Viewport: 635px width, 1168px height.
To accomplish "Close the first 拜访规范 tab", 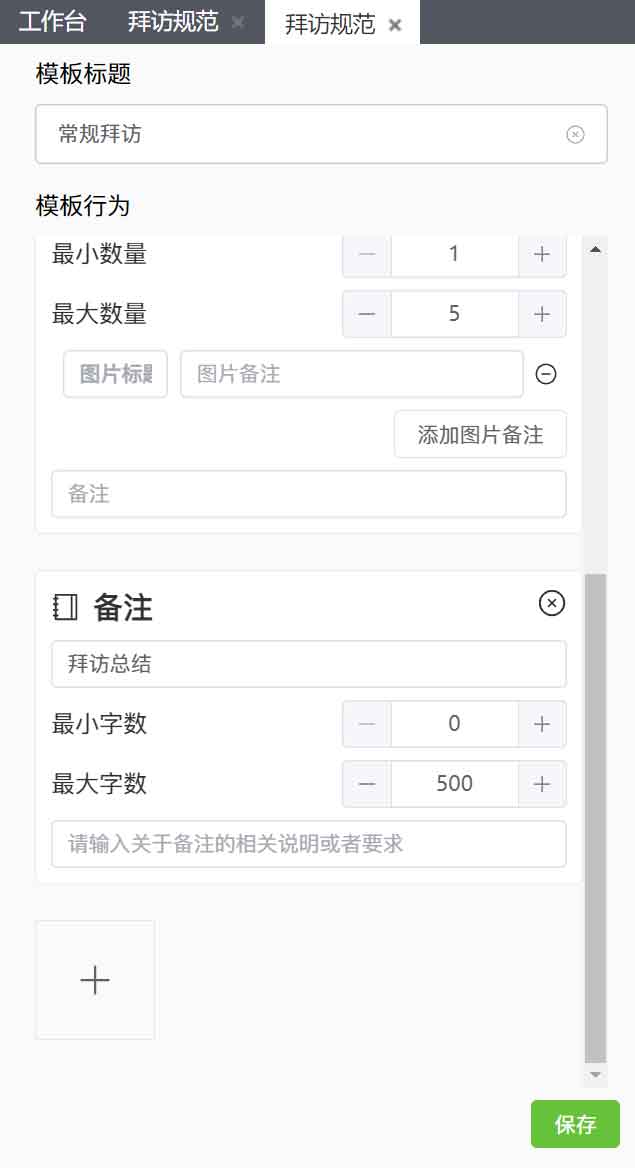I will click(238, 22).
